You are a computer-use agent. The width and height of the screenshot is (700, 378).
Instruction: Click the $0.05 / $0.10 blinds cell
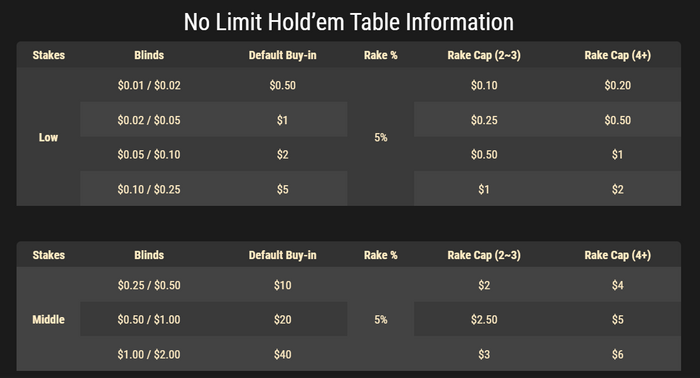[x=149, y=154]
